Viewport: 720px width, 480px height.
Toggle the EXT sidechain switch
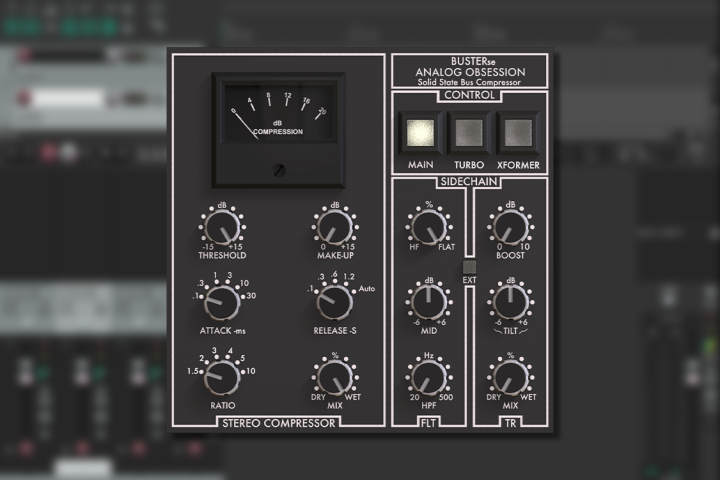469,267
